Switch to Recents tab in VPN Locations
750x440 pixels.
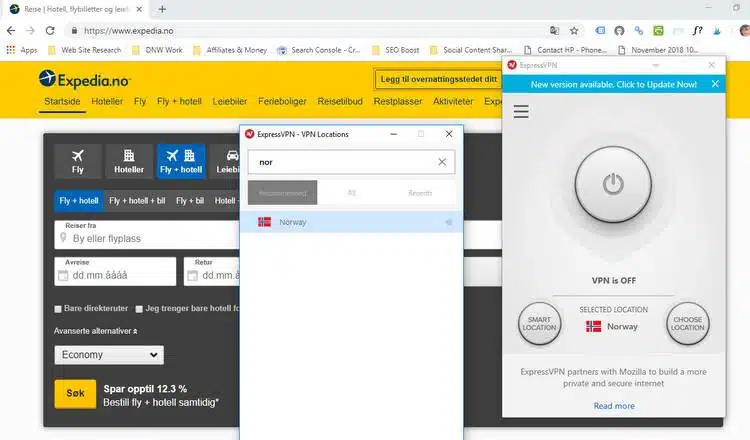[x=420, y=193]
